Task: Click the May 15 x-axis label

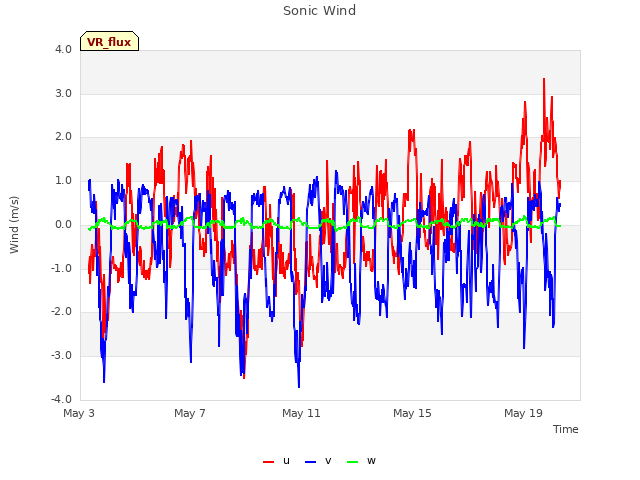Action: tap(412, 413)
